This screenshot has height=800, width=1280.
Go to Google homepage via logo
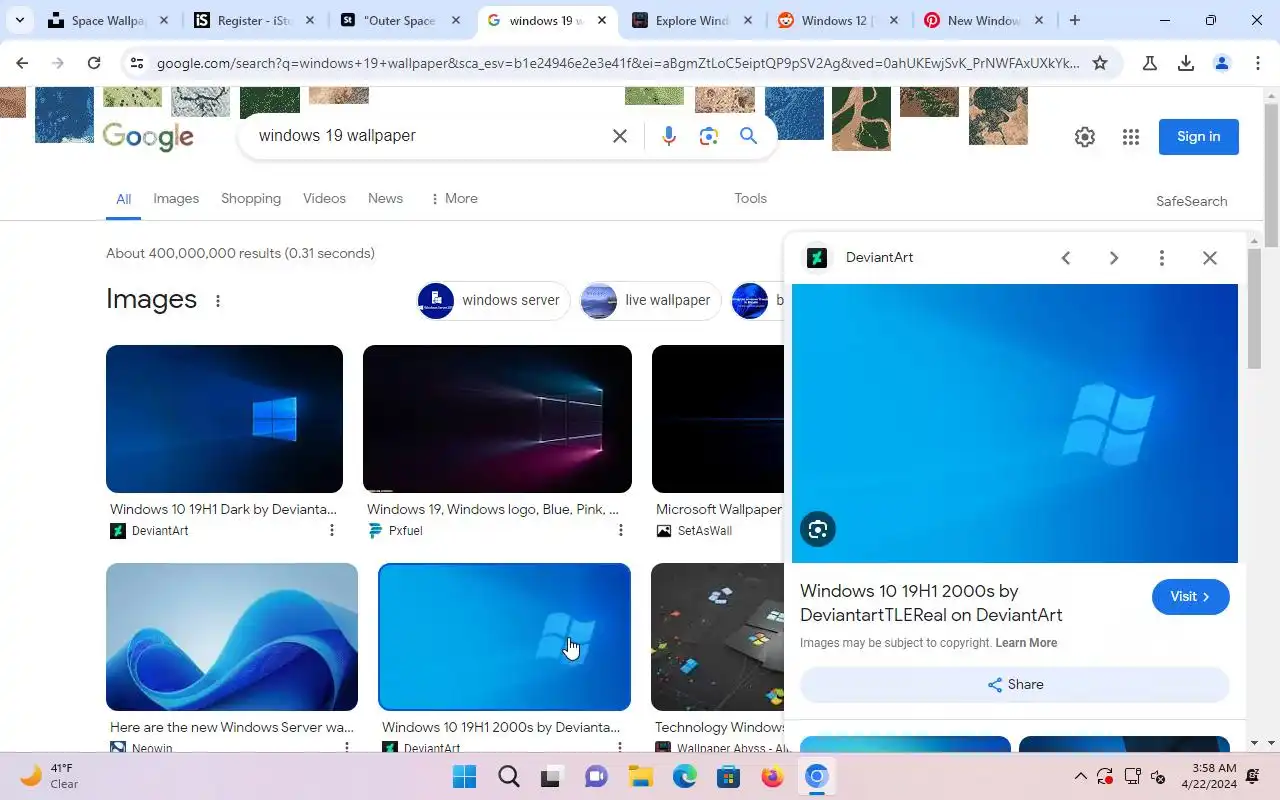pyautogui.click(x=148, y=137)
